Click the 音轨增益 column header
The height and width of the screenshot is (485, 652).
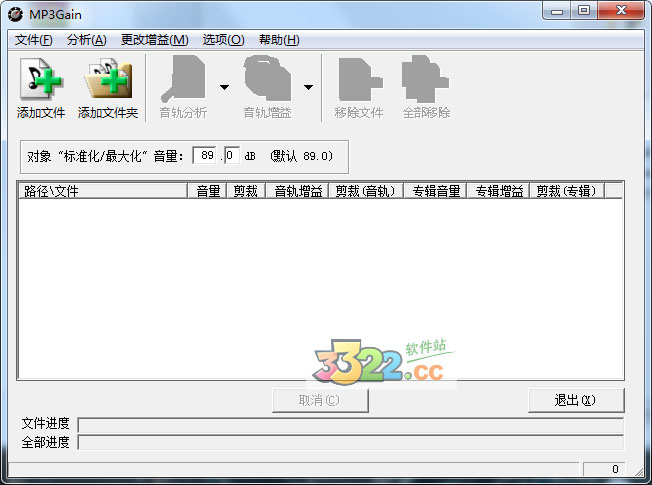tap(297, 191)
